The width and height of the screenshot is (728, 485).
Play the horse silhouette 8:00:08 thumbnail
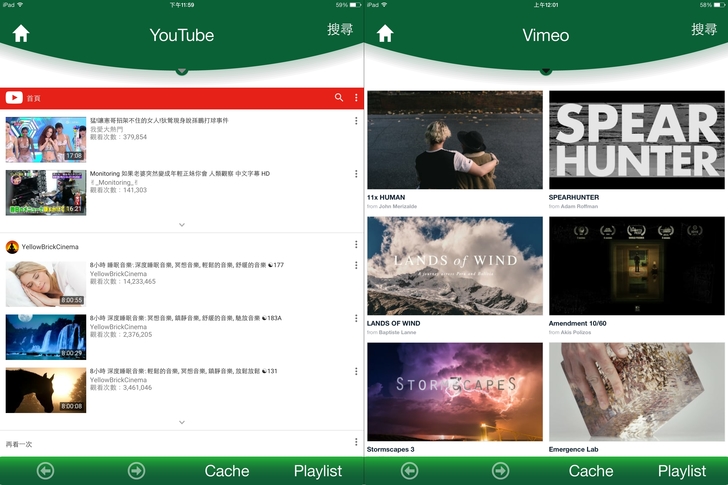[x=46, y=390]
